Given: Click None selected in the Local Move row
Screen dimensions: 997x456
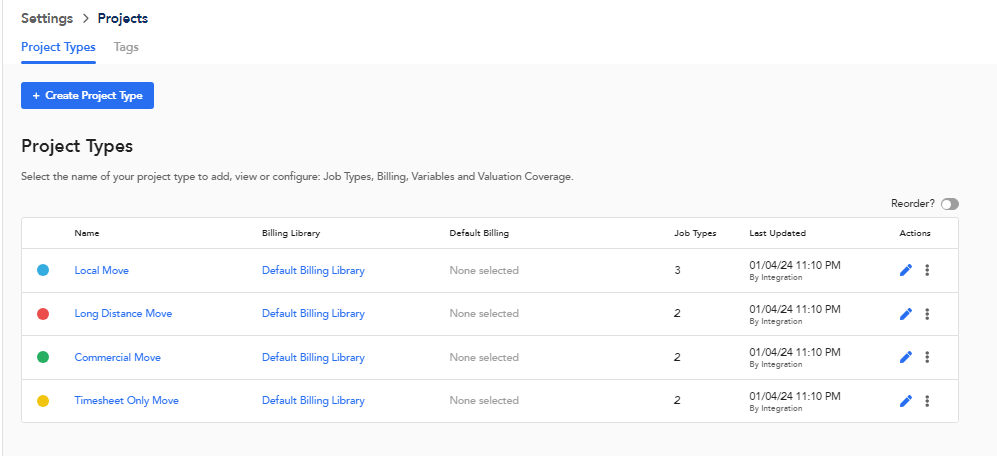Looking at the screenshot, I should (484, 270).
